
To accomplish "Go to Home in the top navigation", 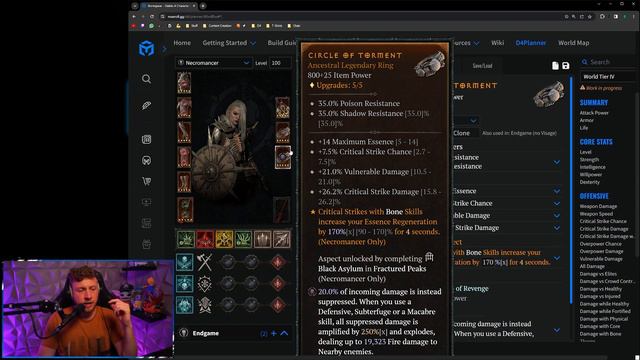I will 182,43.
